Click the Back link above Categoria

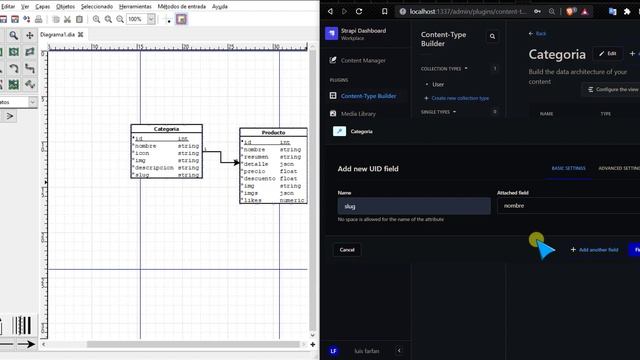[x=537, y=33]
